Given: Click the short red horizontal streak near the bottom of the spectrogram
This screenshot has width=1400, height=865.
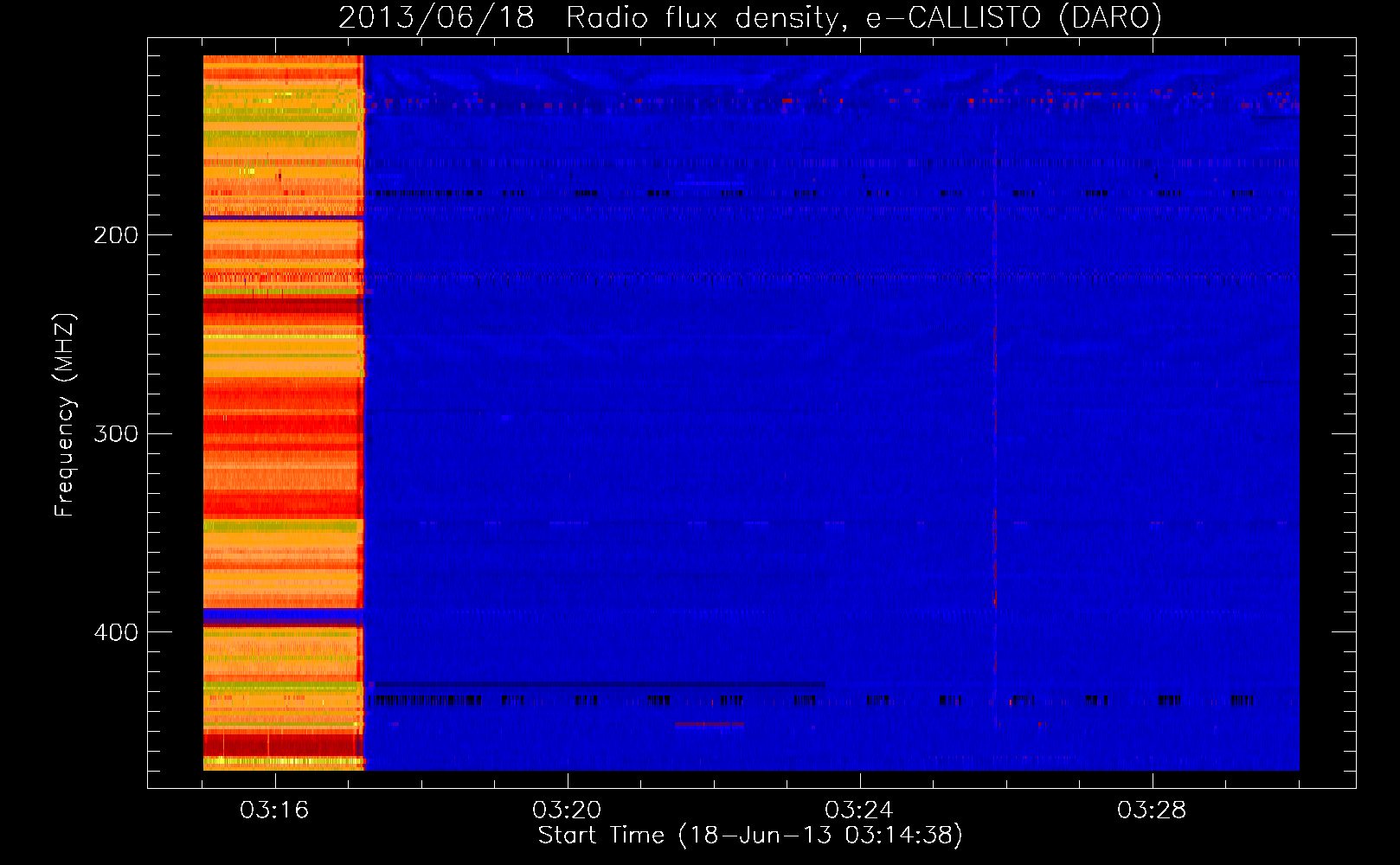Looking at the screenshot, I should 709,725.
